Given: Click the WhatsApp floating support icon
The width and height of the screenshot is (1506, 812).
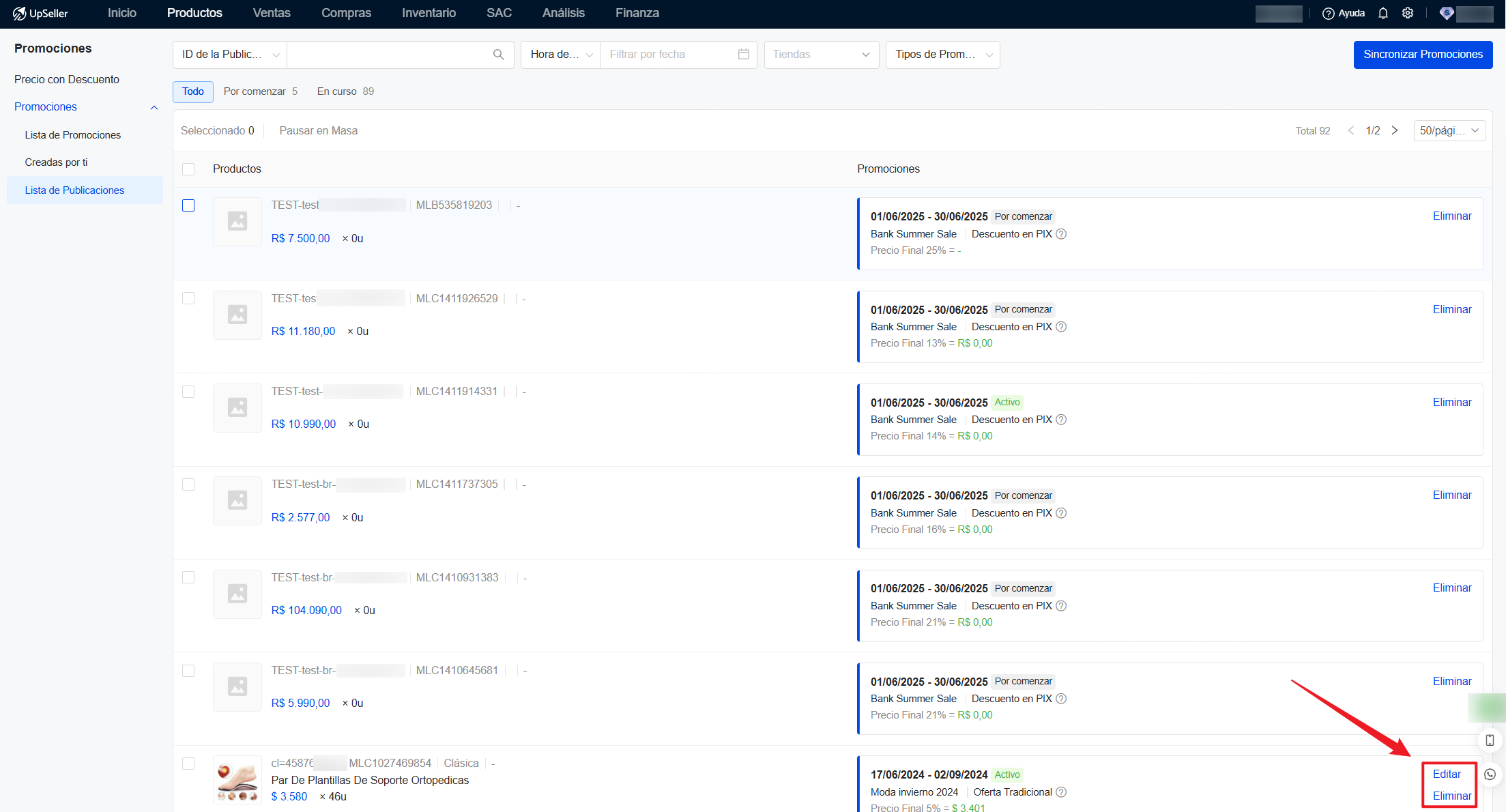Looking at the screenshot, I should tap(1490, 774).
